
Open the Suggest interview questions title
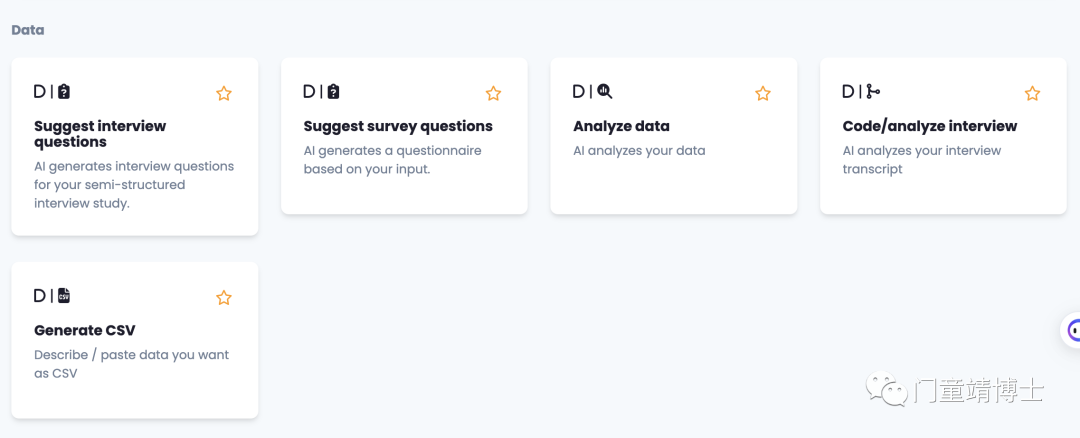pos(100,134)
